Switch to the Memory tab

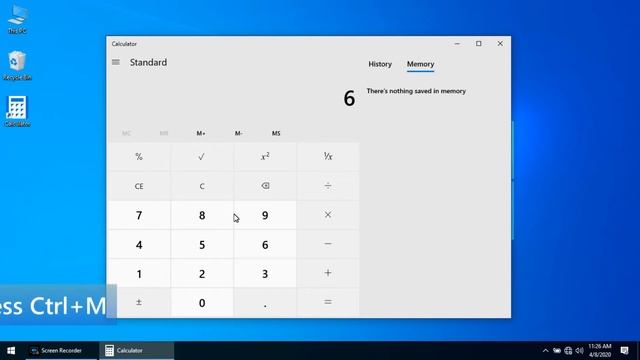point(420,64)
